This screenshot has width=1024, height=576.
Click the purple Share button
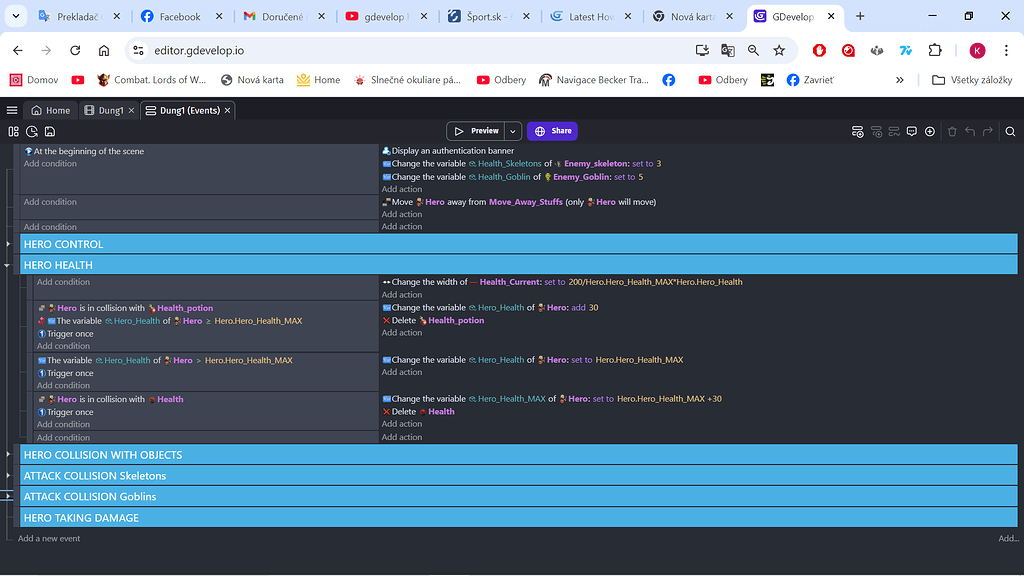click(552, 131)
